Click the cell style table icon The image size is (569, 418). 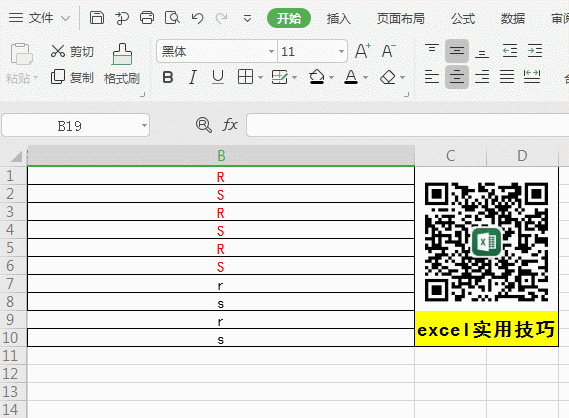click(279, 77)
